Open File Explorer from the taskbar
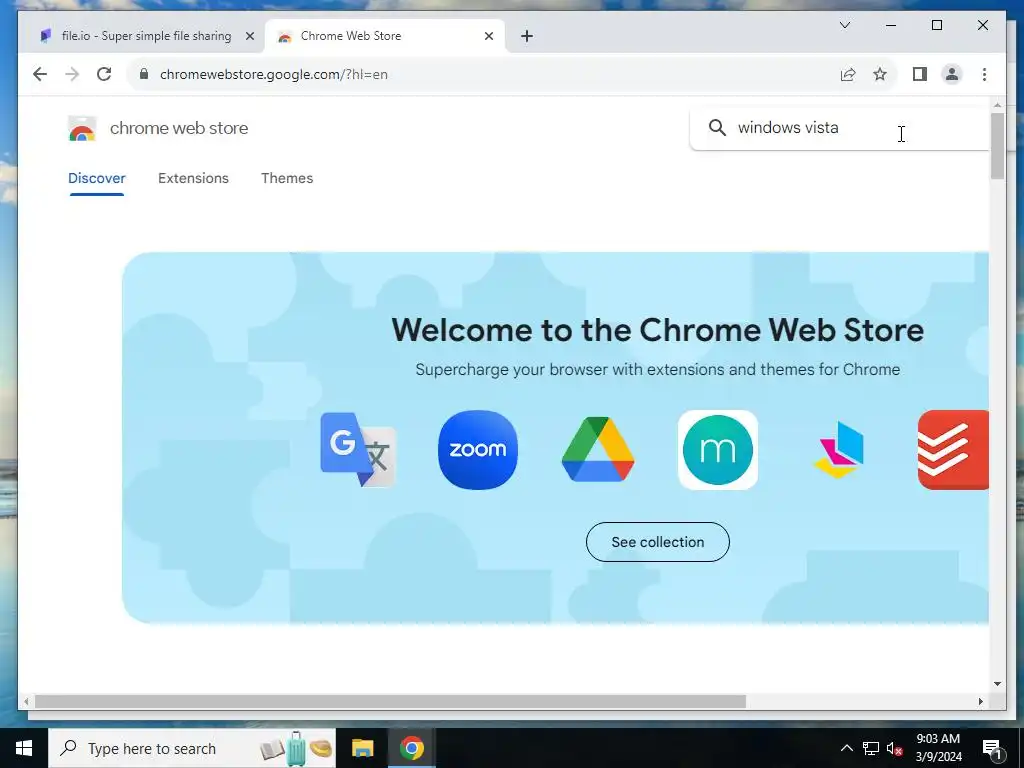Screen dimensions: 1024x768 click(x=362, y=748)
